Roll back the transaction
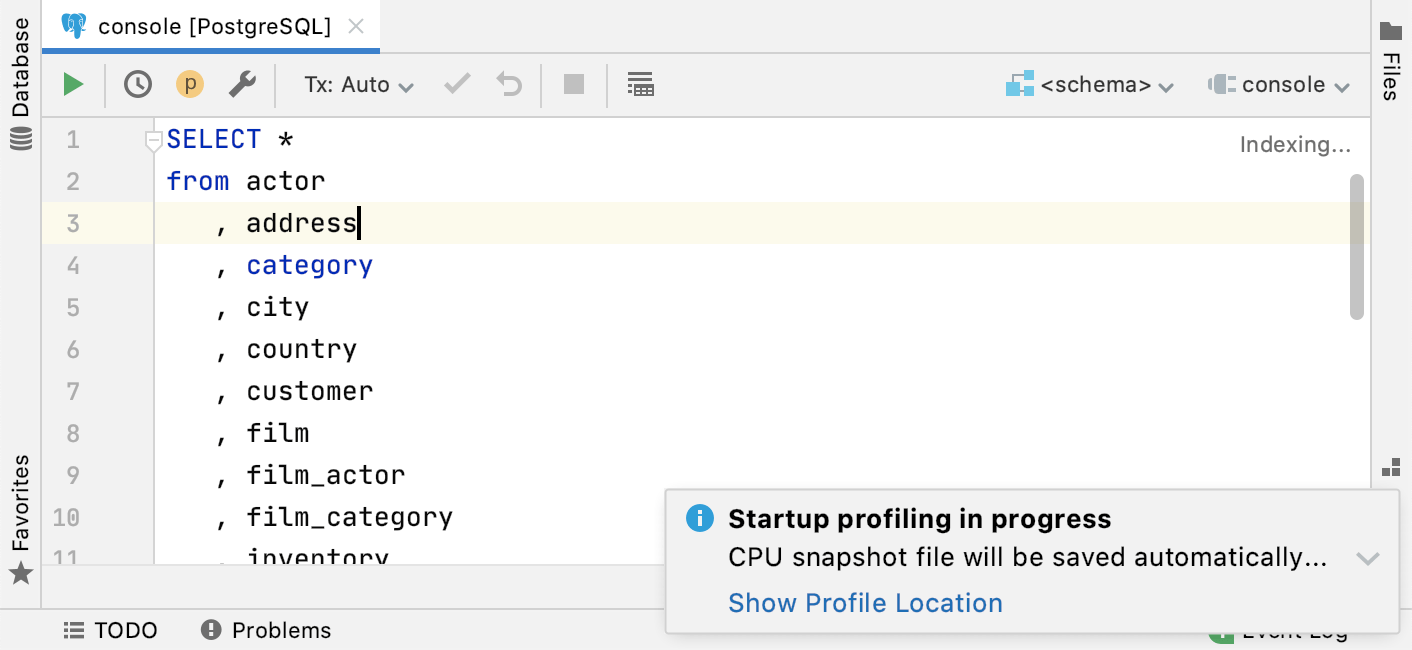Image resolution: width=1412 pixels, height=650 pixels. tap(508, 84)
